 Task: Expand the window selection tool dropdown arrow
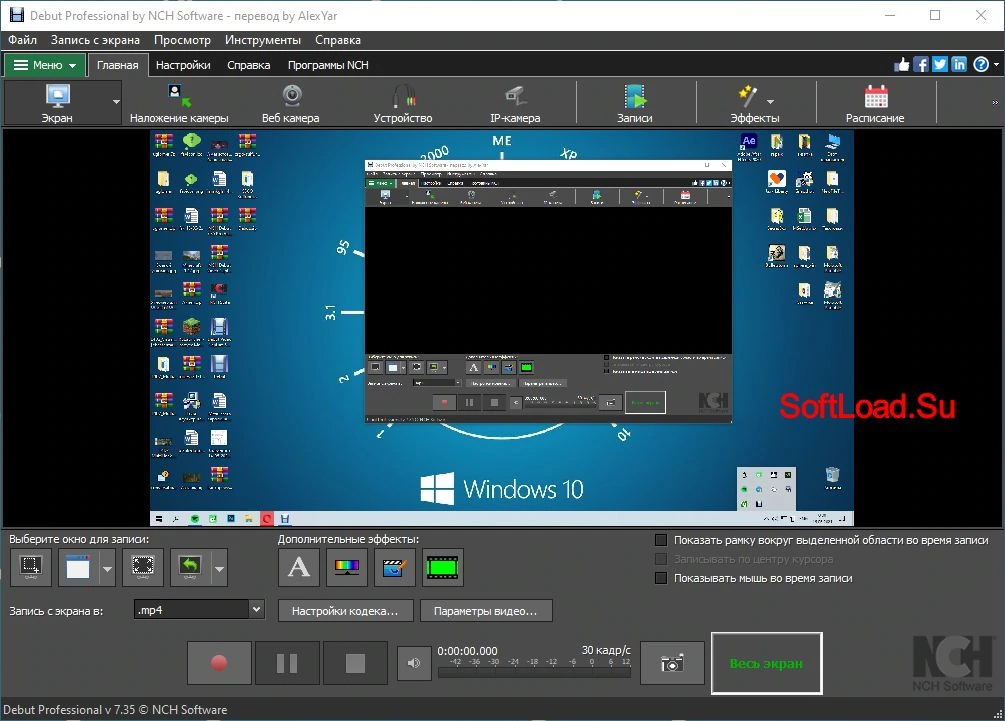[107, 568]
